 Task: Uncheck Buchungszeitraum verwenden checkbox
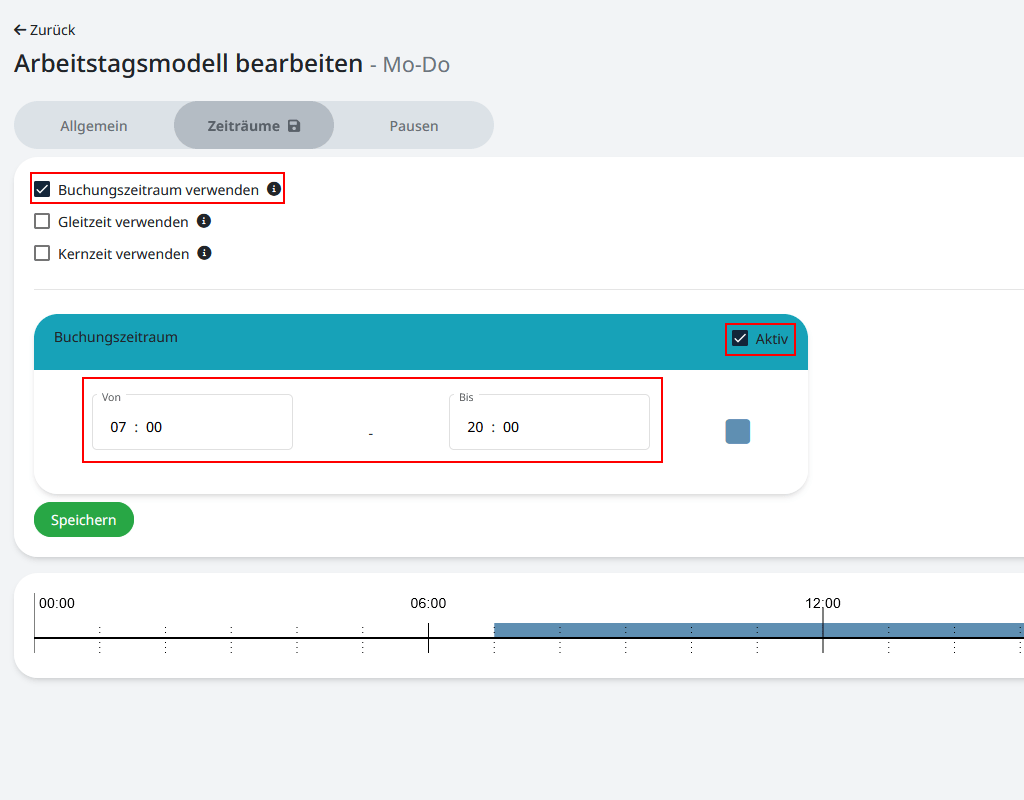coord(42,189)
